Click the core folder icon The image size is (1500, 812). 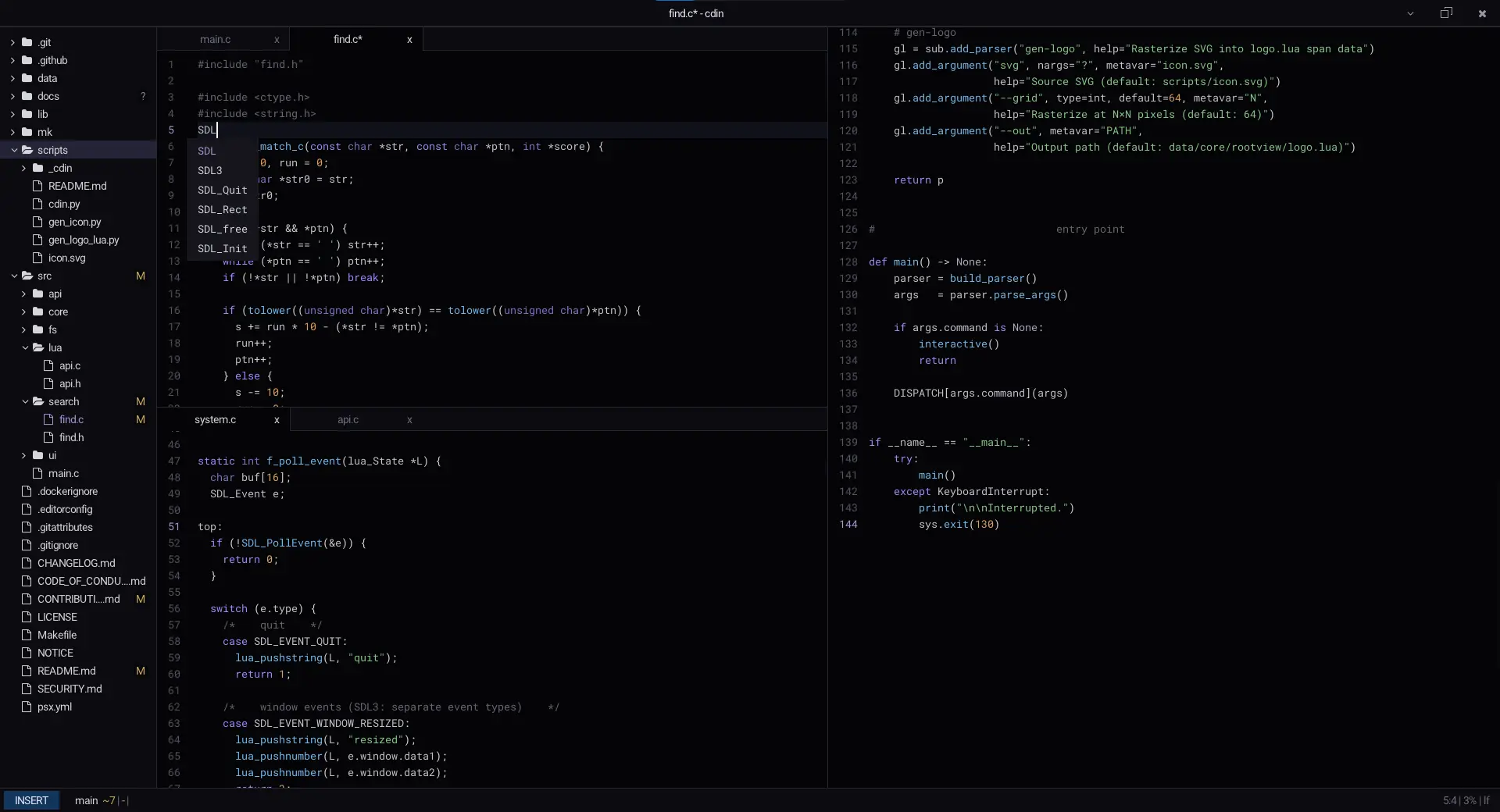(x=37, y=312)
